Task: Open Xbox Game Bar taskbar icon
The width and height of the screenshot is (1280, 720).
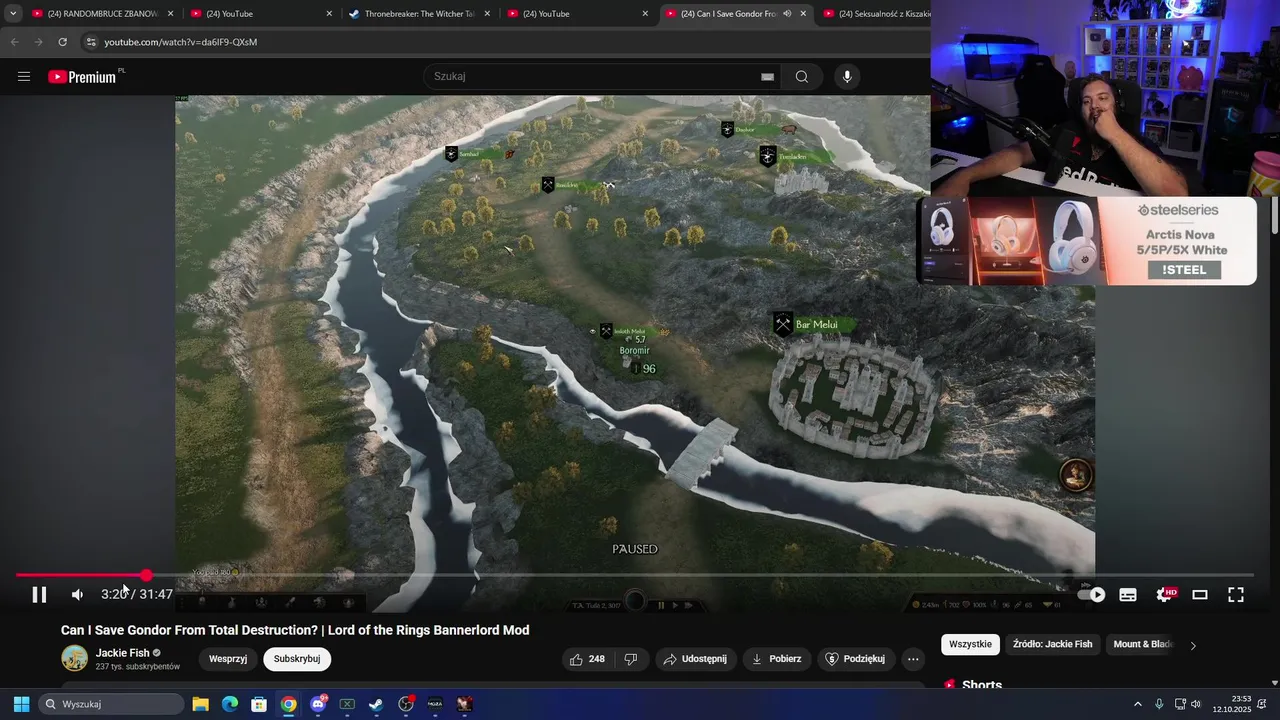Action: (347, 704)
